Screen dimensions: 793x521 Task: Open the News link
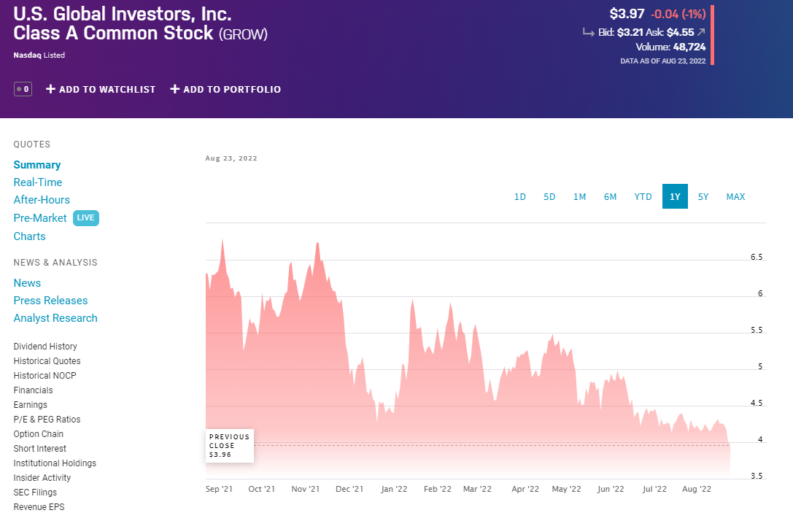(27, 283)
